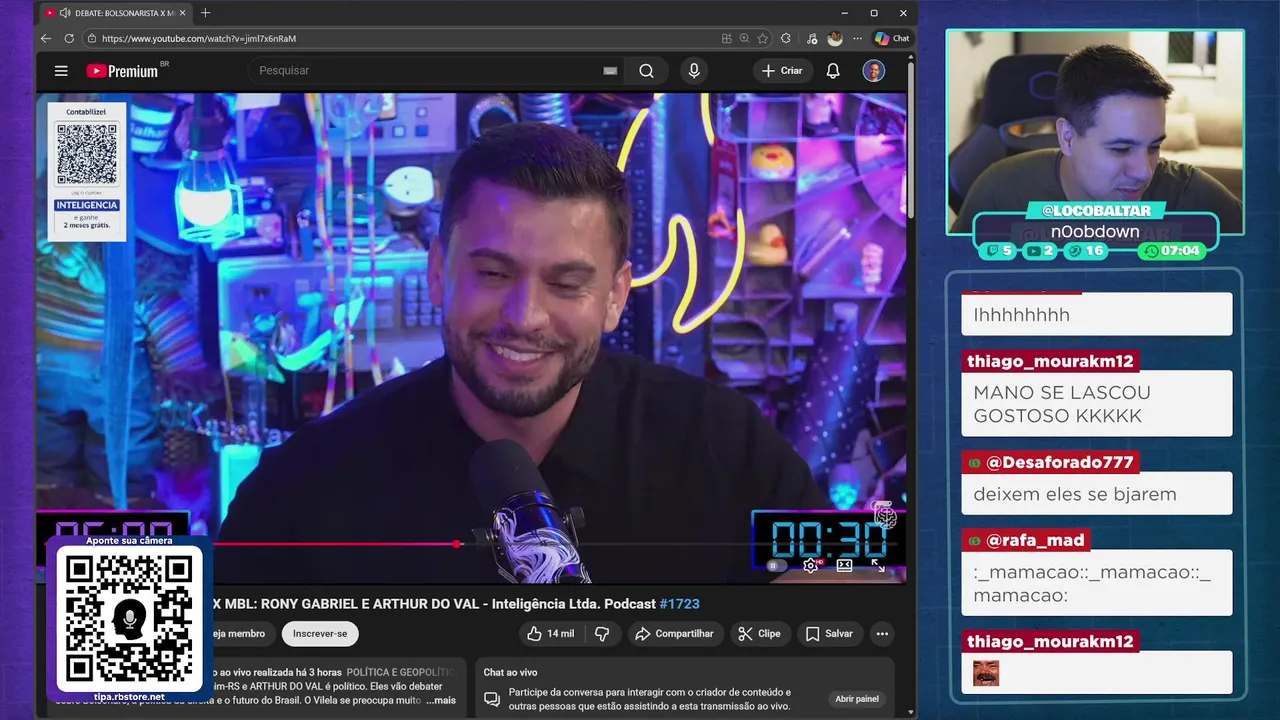The image size is (1280, 720).
Task: Save the video with Salvar
Action: click(829, 633)
